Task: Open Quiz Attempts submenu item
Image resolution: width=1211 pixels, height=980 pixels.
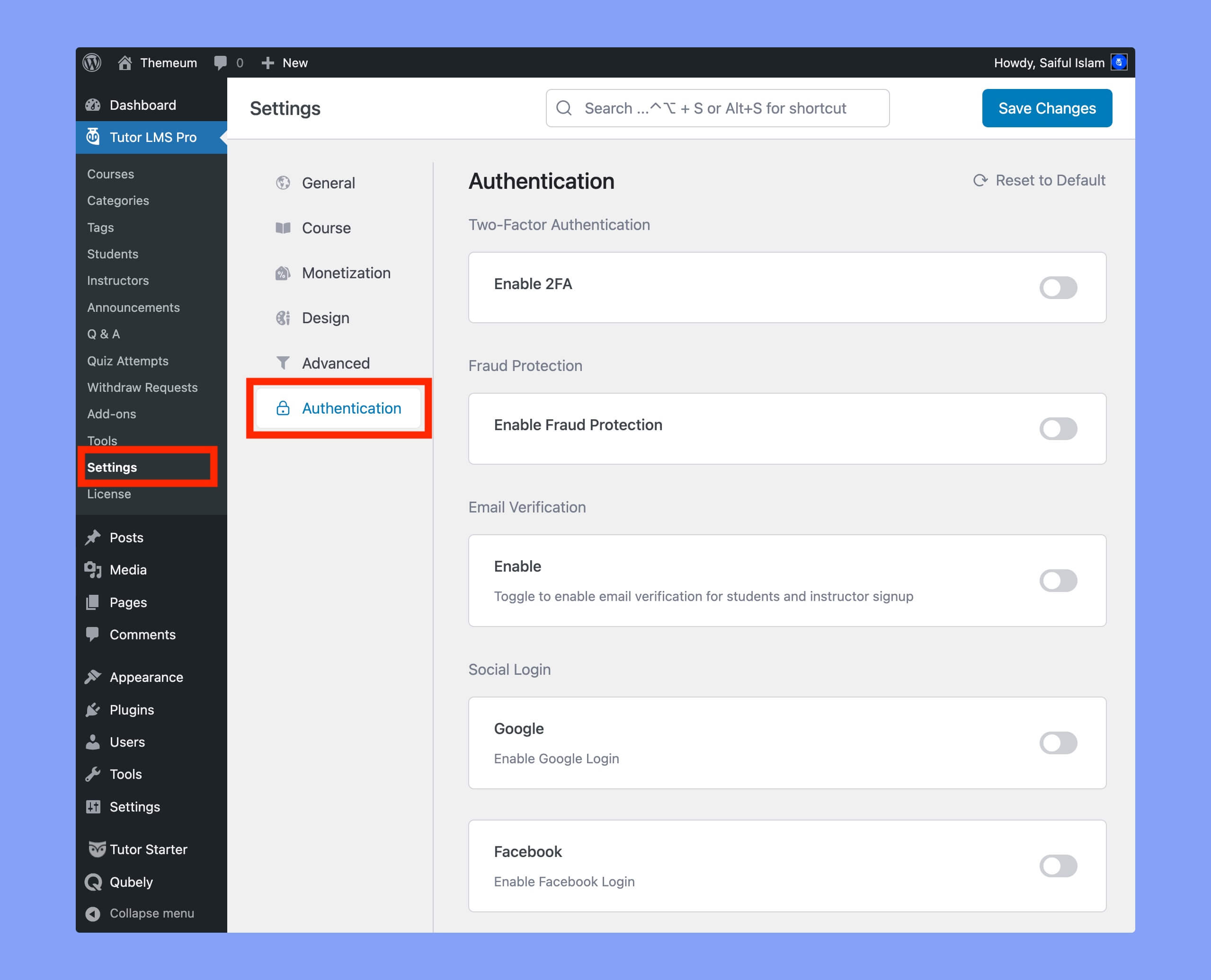Action: pos(128,361)
